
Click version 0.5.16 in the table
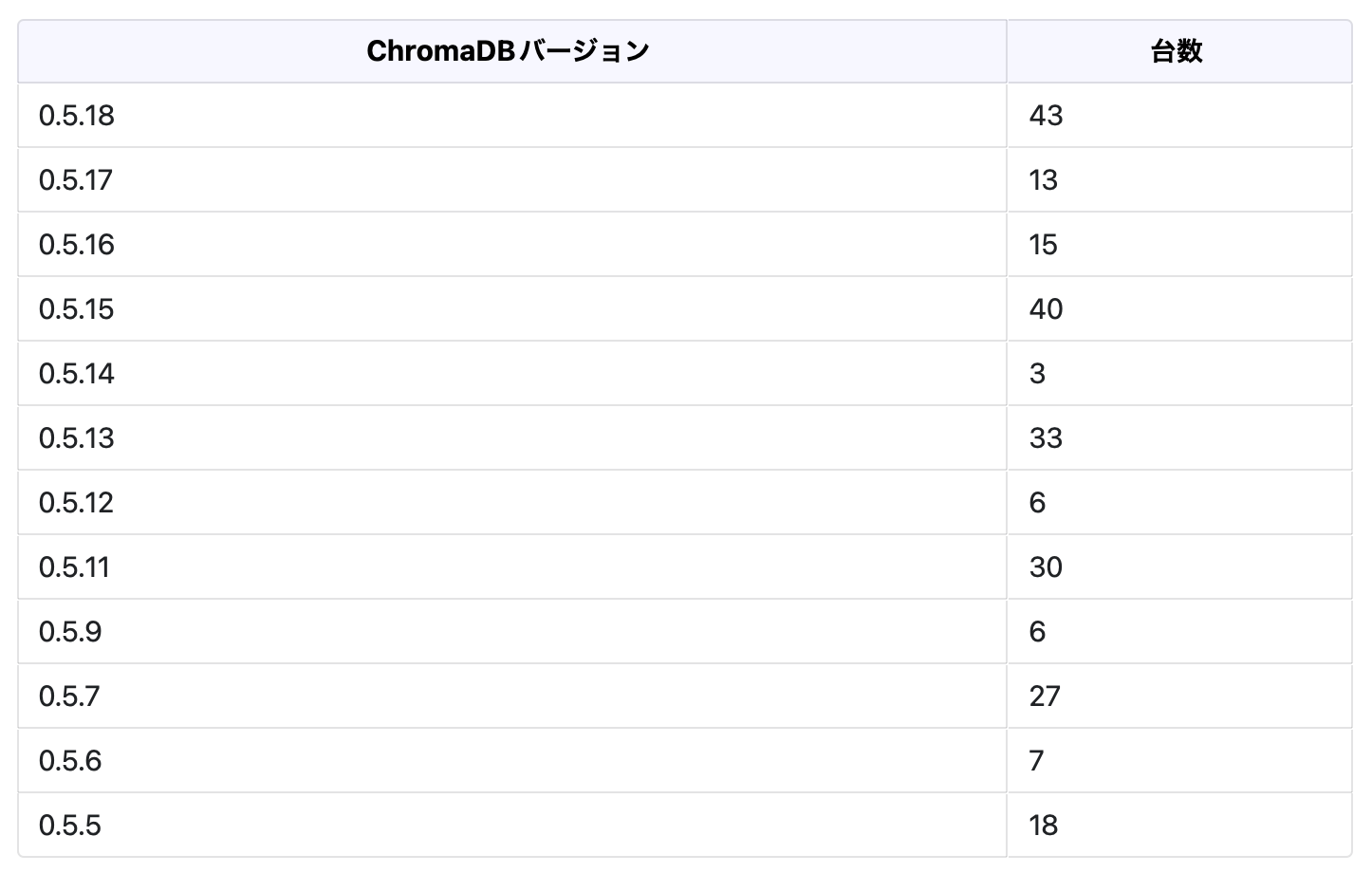(x=77, y=245)
